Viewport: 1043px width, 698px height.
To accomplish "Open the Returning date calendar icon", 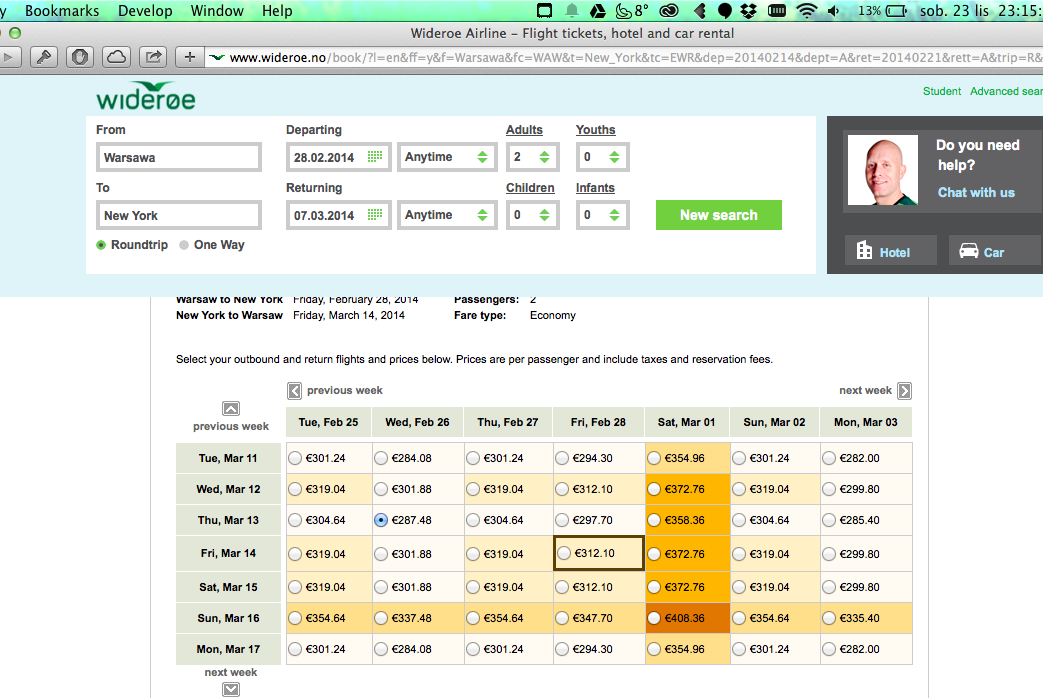I will pos(375,215).
